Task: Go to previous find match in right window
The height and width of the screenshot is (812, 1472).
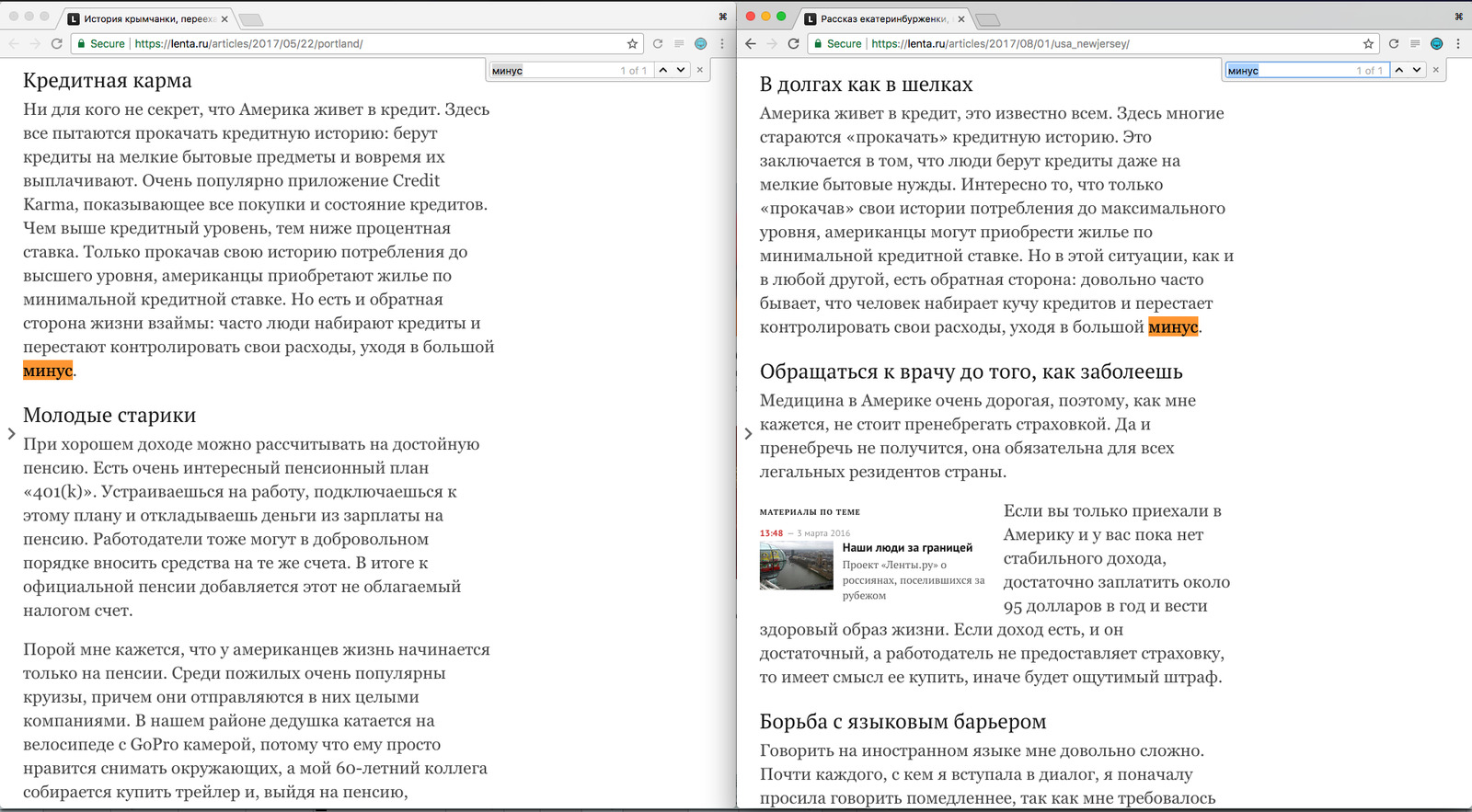Action: click(x=1398, y=70)
